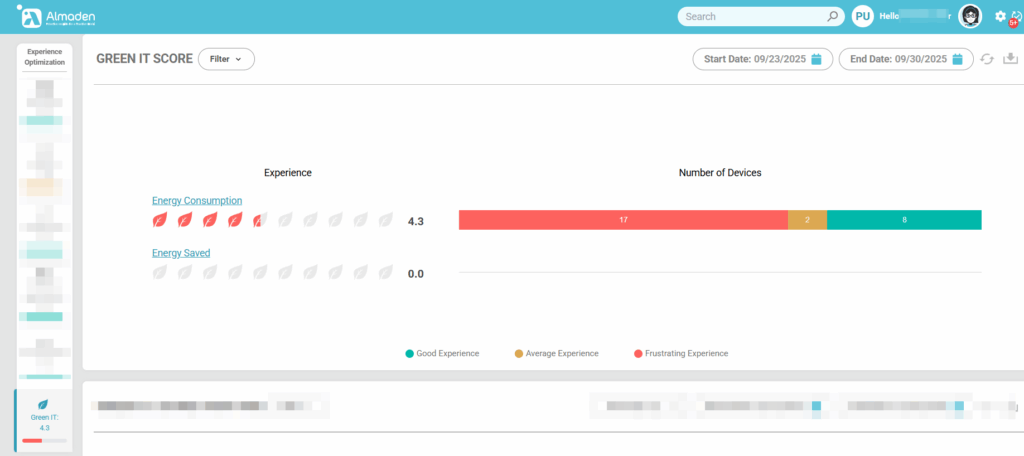The width and height of the screenshot is (1024, 456).
Task: Open the Energy Consumption link
Action: (x=197, y=200)
